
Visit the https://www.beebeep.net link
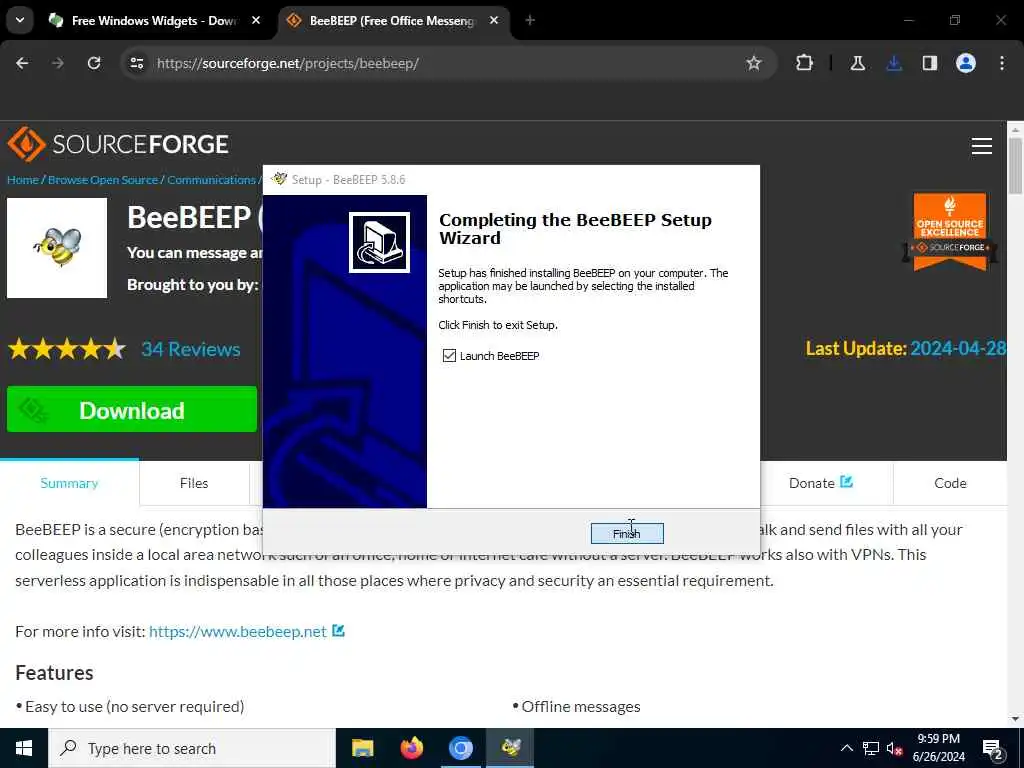[x=238, y=632]
